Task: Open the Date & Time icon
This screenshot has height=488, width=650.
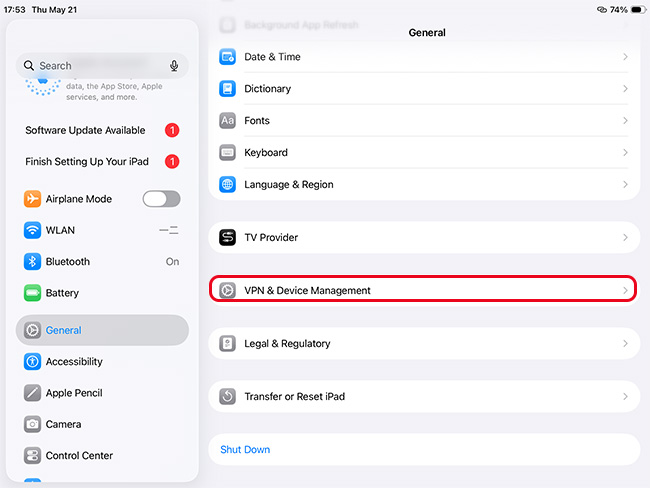Action: click(x=227, y=57)
